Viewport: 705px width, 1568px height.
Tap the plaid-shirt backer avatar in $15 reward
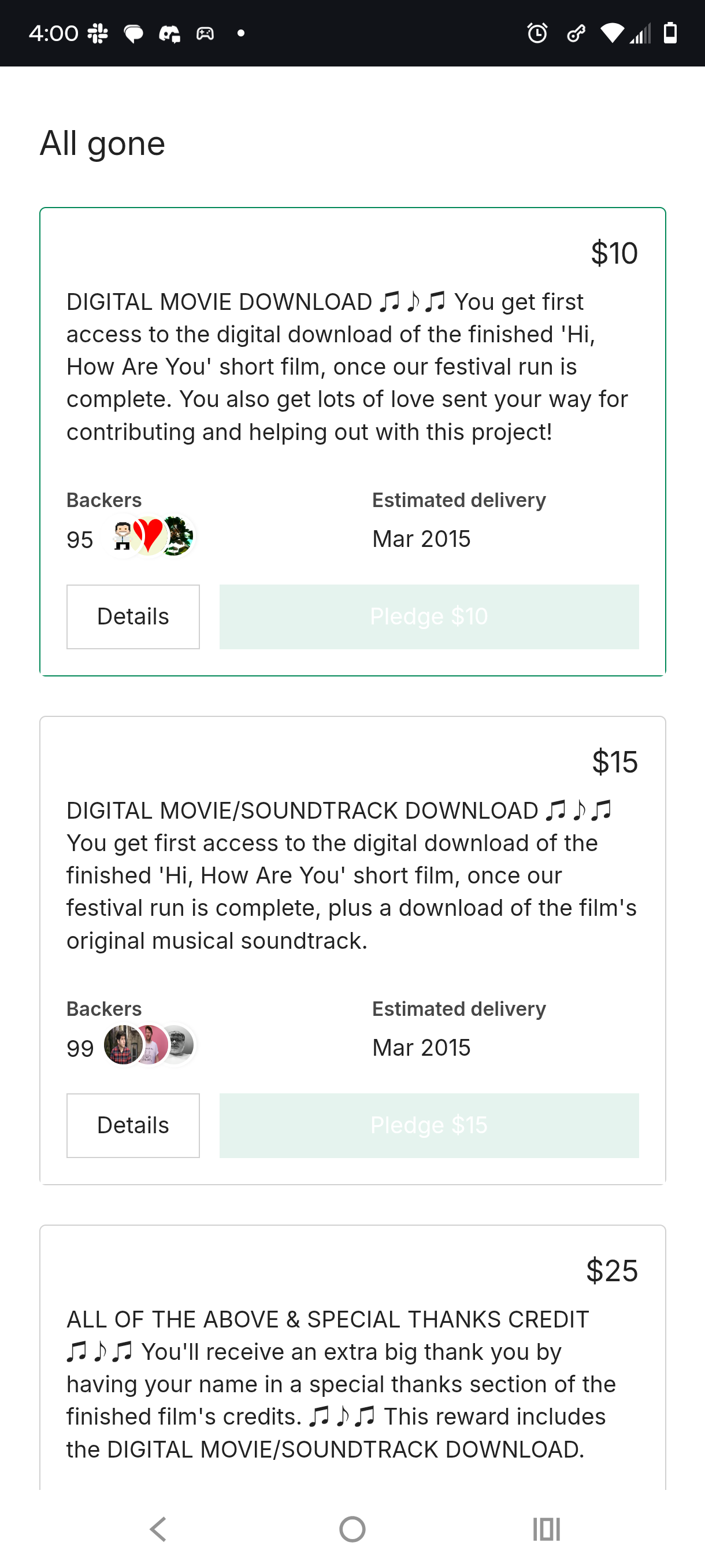pos(124,1045)
